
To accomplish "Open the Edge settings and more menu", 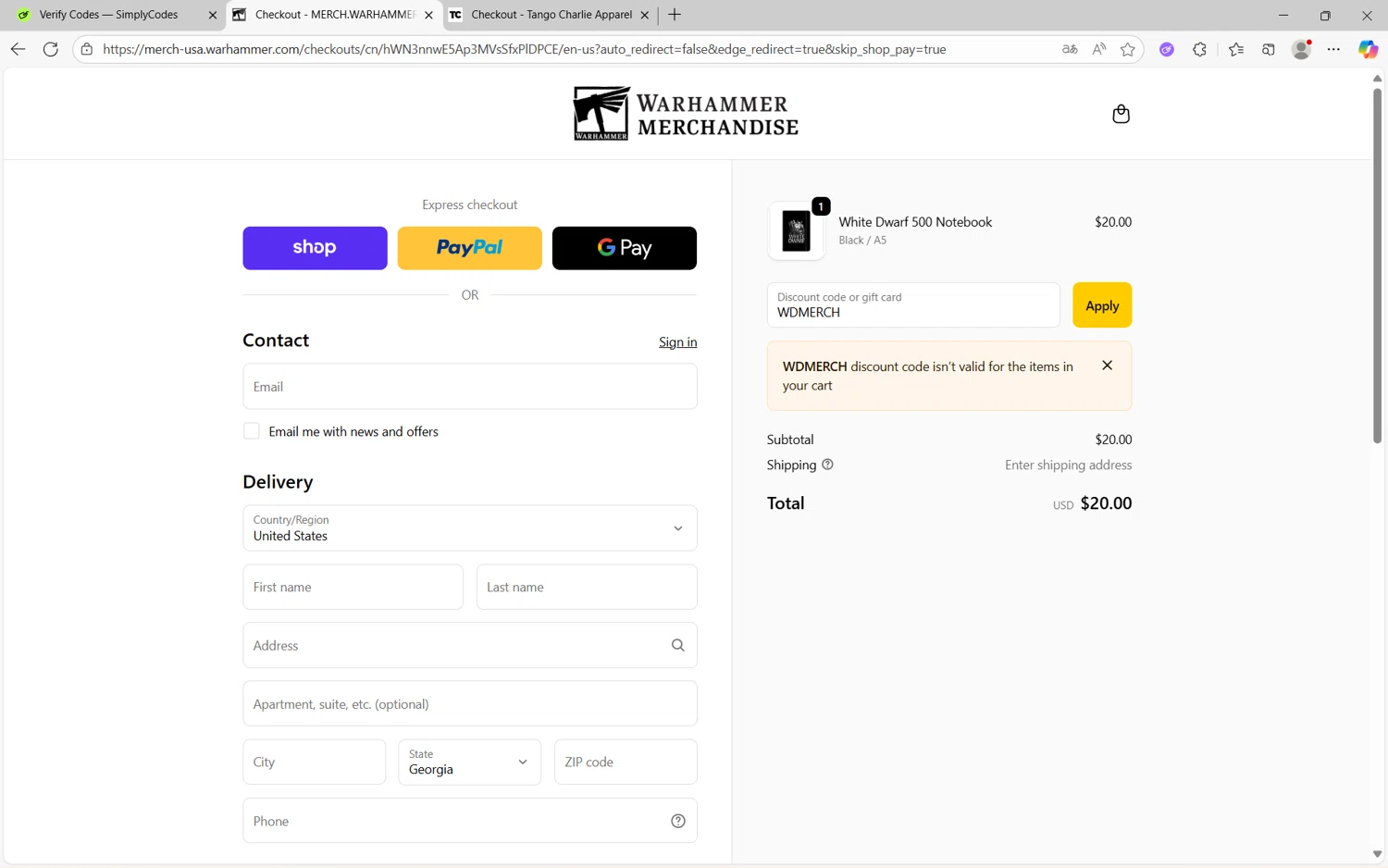I will click(1333, 49).
